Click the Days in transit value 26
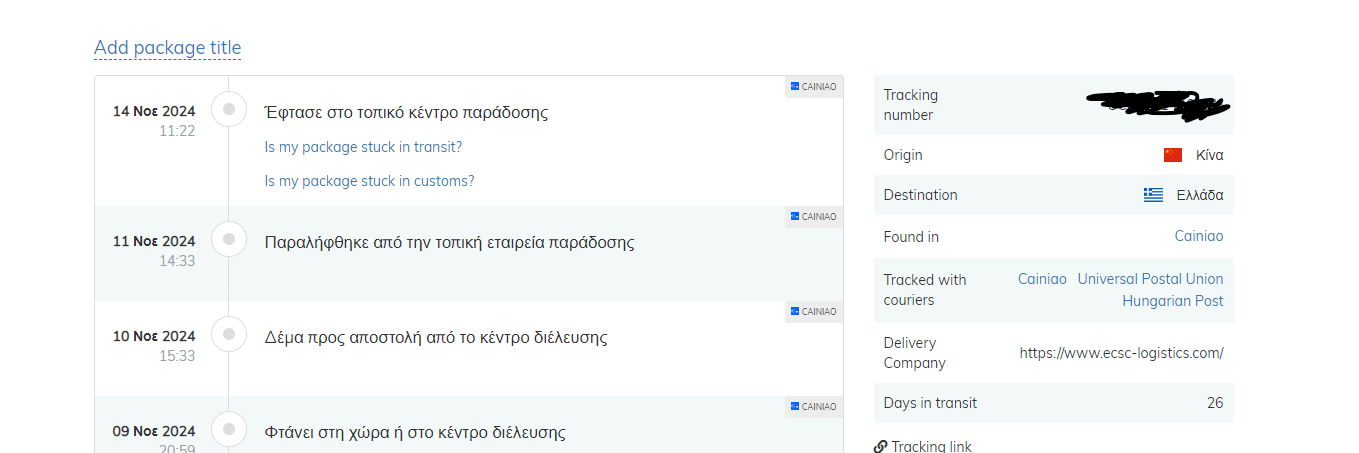Image resolution: width=1359 pixels, height=453 pixels. click(x=1215, y=403)
